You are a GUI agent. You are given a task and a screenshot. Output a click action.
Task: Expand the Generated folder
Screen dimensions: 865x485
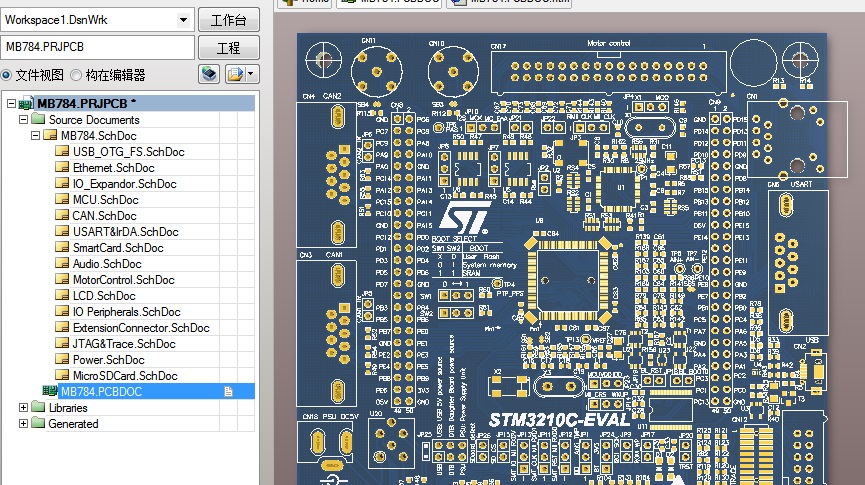click(x=23, y=424)
